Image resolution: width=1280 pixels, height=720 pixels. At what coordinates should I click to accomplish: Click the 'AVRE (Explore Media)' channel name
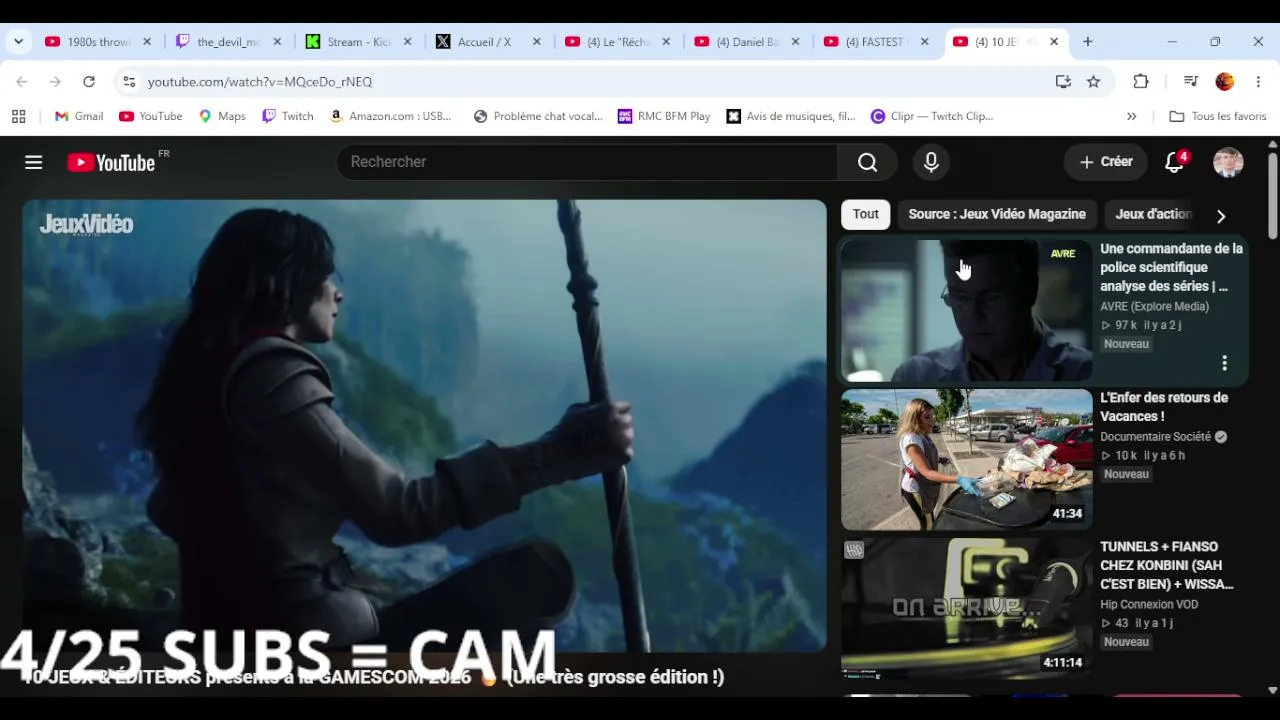coord(1154,306)
